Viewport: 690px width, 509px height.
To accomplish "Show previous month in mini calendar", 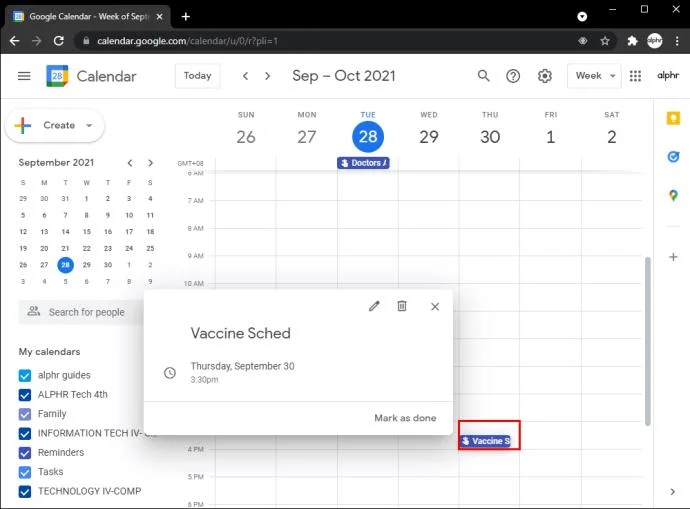I will tap(130, 163).
